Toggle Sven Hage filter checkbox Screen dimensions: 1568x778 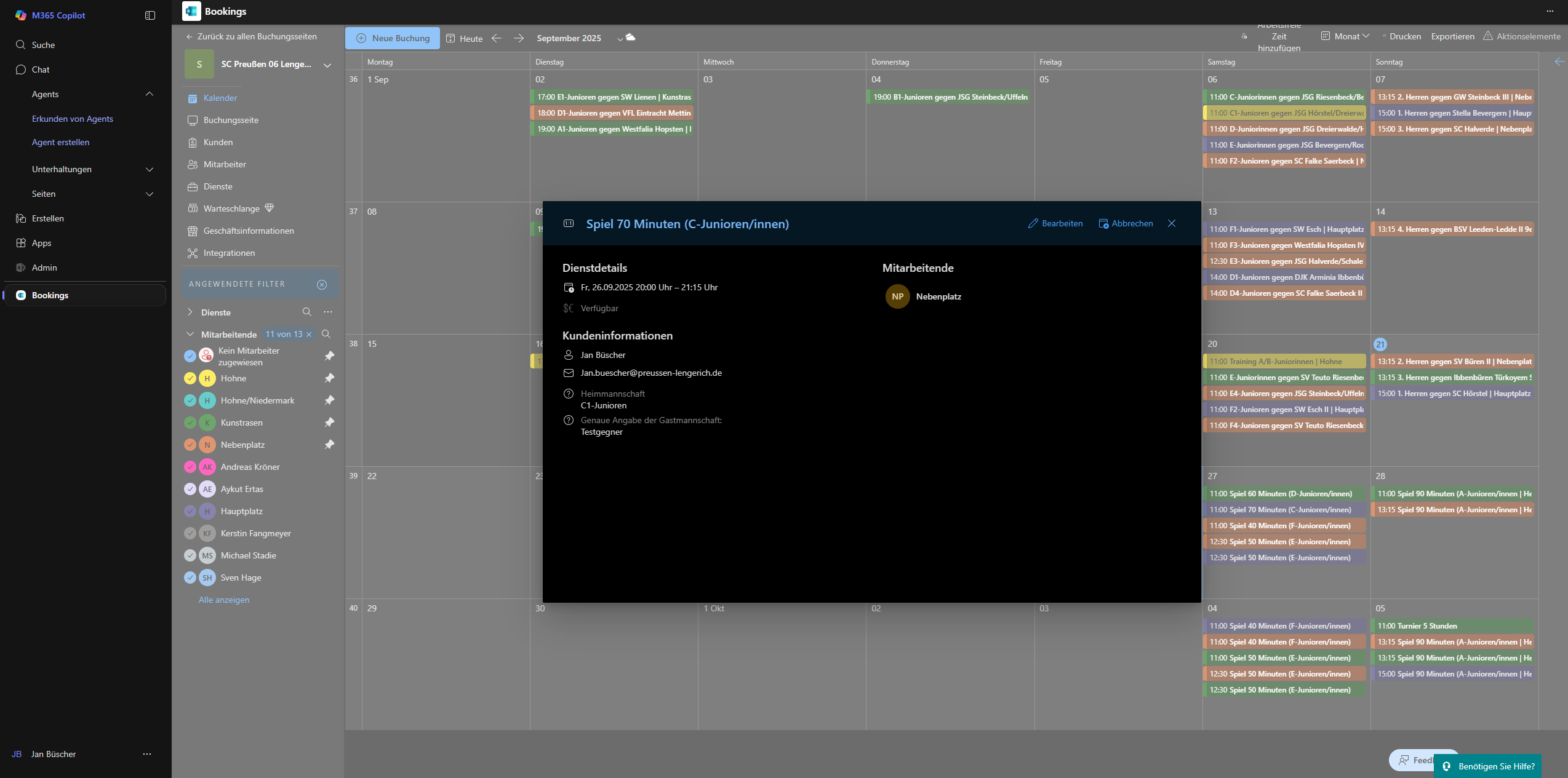(190, 578)
